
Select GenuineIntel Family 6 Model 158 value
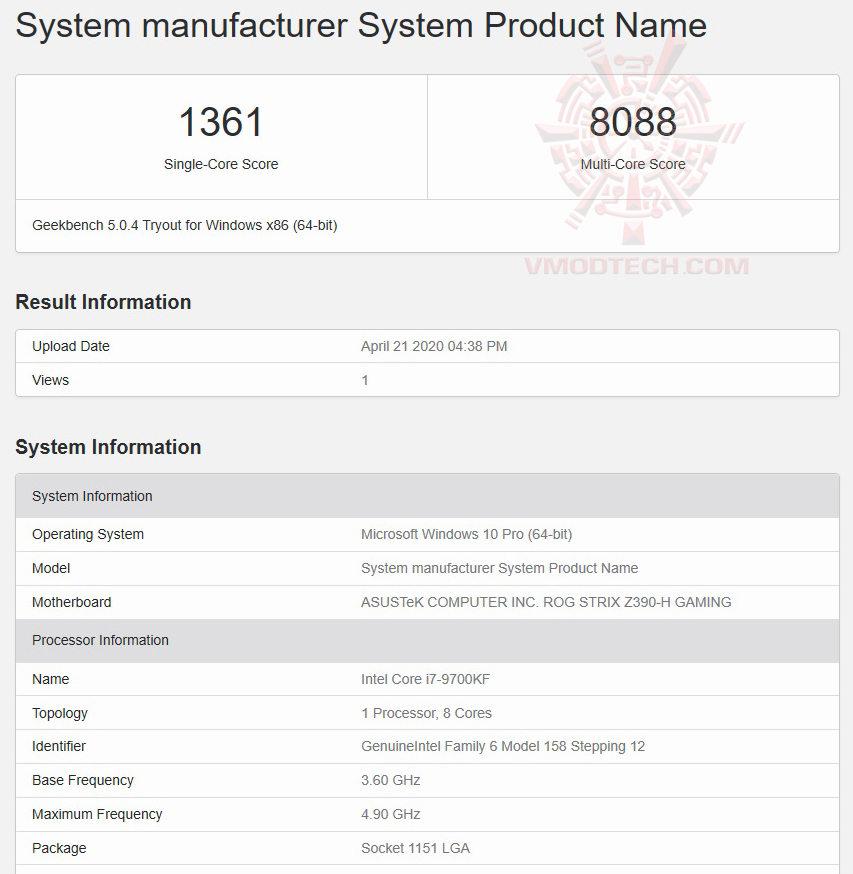tap(503, 746)
